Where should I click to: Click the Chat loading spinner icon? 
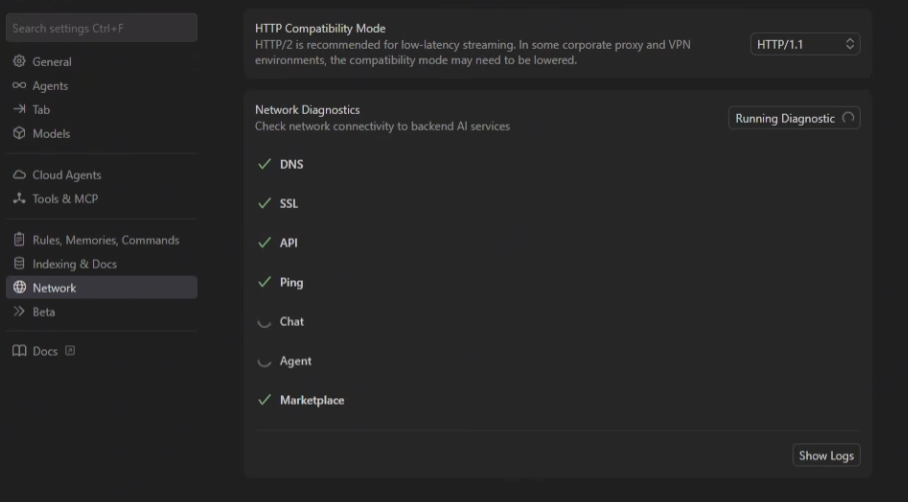coord(265,322)
